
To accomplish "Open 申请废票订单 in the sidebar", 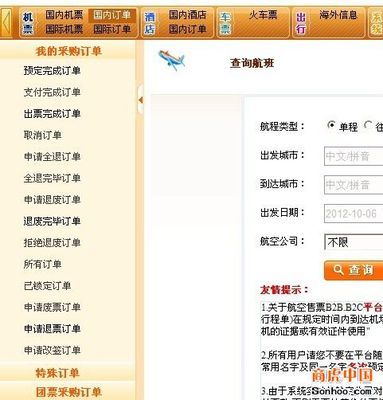I will click(52, 307).
